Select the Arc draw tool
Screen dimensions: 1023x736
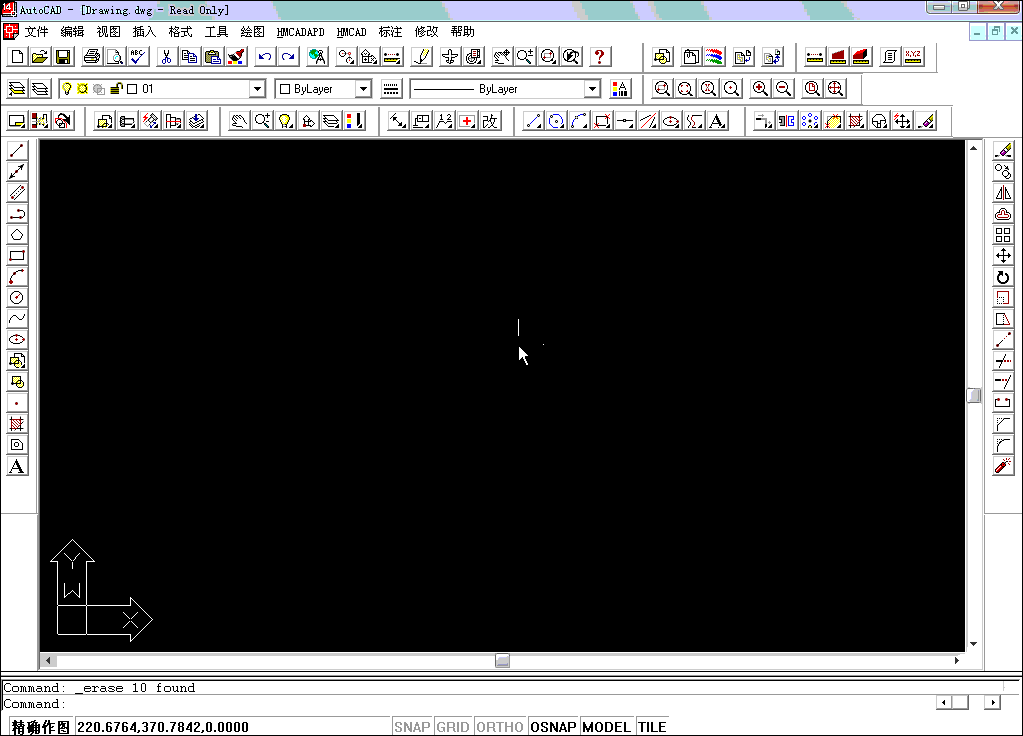pos(17,277)
